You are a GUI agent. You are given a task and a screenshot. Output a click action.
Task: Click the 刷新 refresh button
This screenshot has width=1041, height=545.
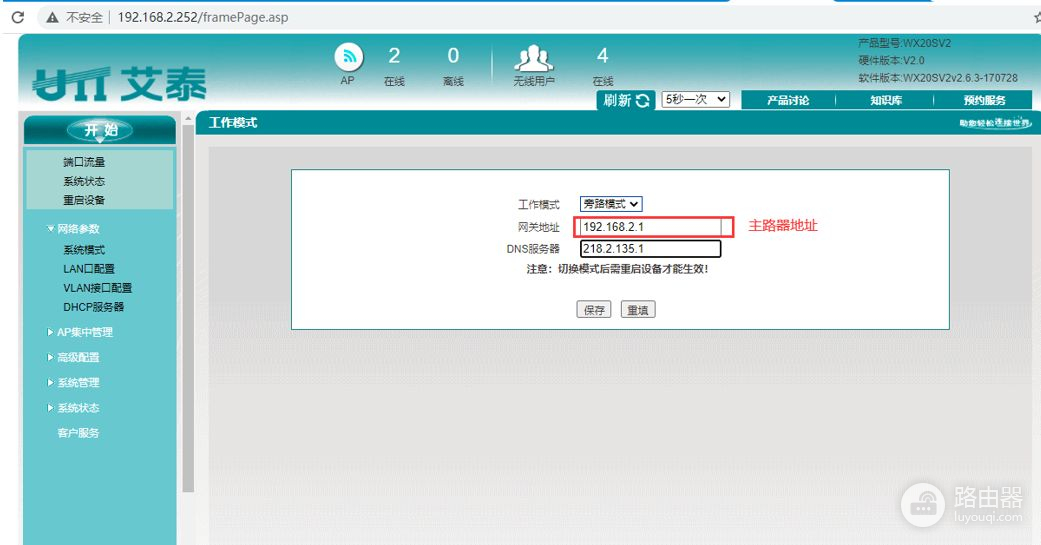[x=625, y=100]
